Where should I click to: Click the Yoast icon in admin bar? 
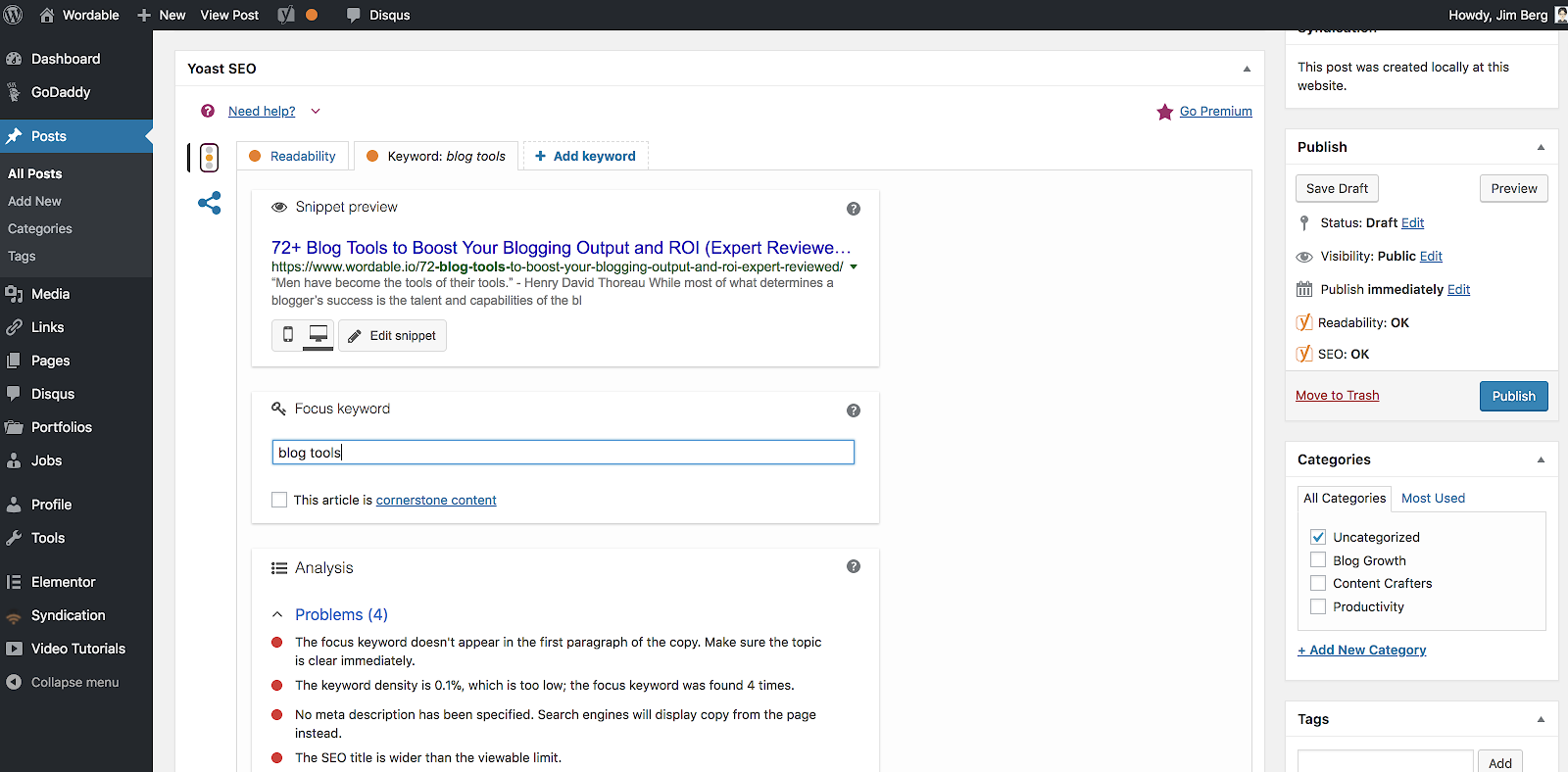click(x=286, y=15)
